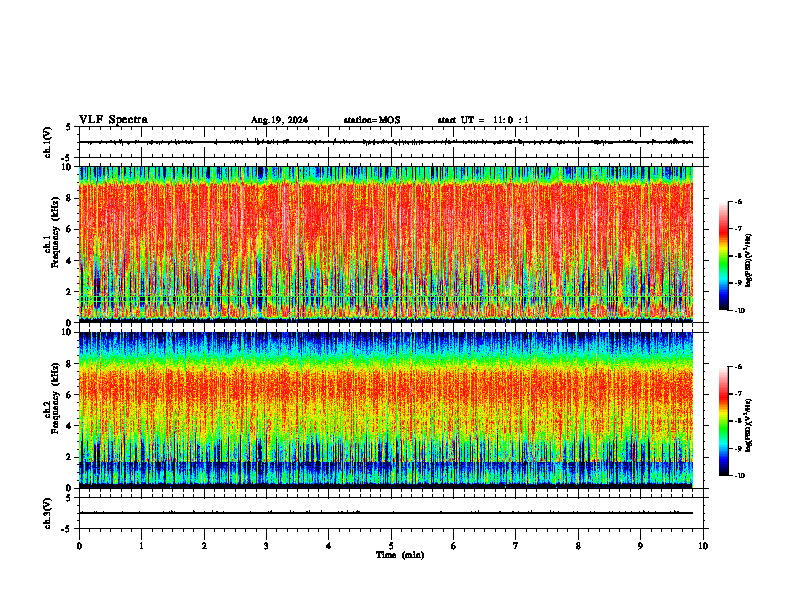Click time axis tick label "9"
The width and height of the screenshot is (792, 612).
[640, 546]
